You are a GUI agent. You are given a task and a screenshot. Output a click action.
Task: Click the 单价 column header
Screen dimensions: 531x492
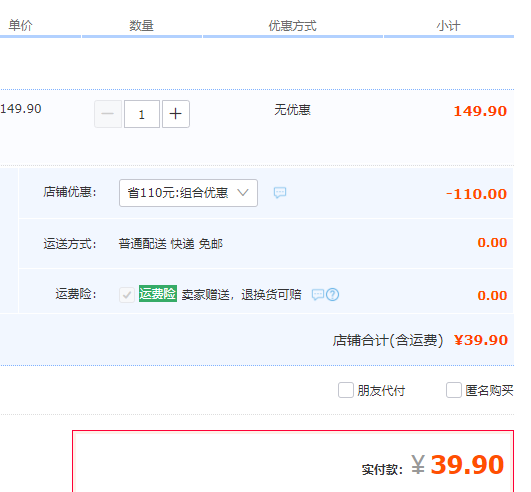point(20,25)
